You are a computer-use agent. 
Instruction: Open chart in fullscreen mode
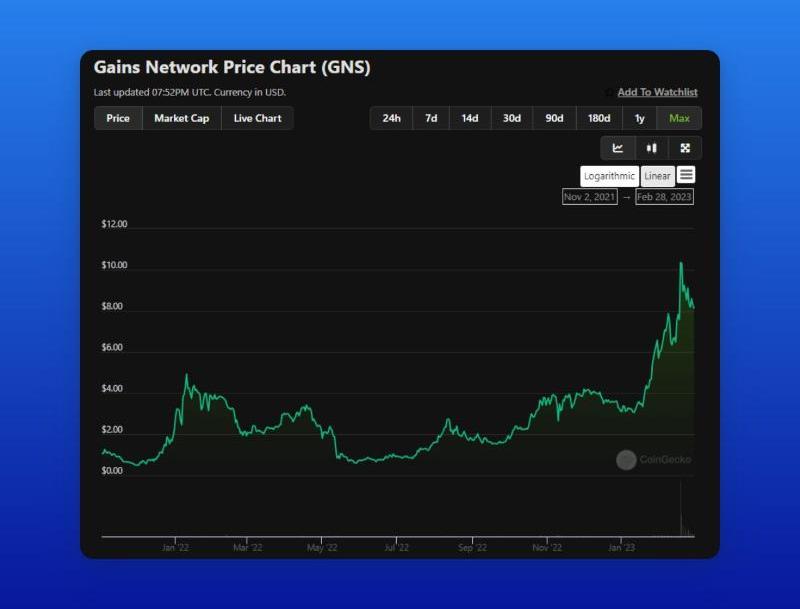[685, 148]
